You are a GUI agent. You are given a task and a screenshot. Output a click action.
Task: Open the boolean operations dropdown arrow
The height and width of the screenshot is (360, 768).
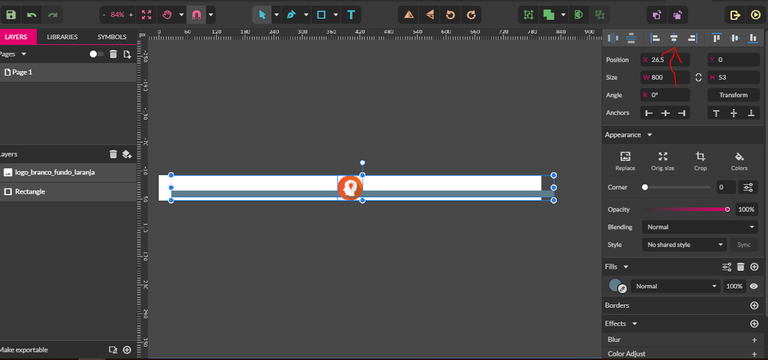(x=563, y=15)
